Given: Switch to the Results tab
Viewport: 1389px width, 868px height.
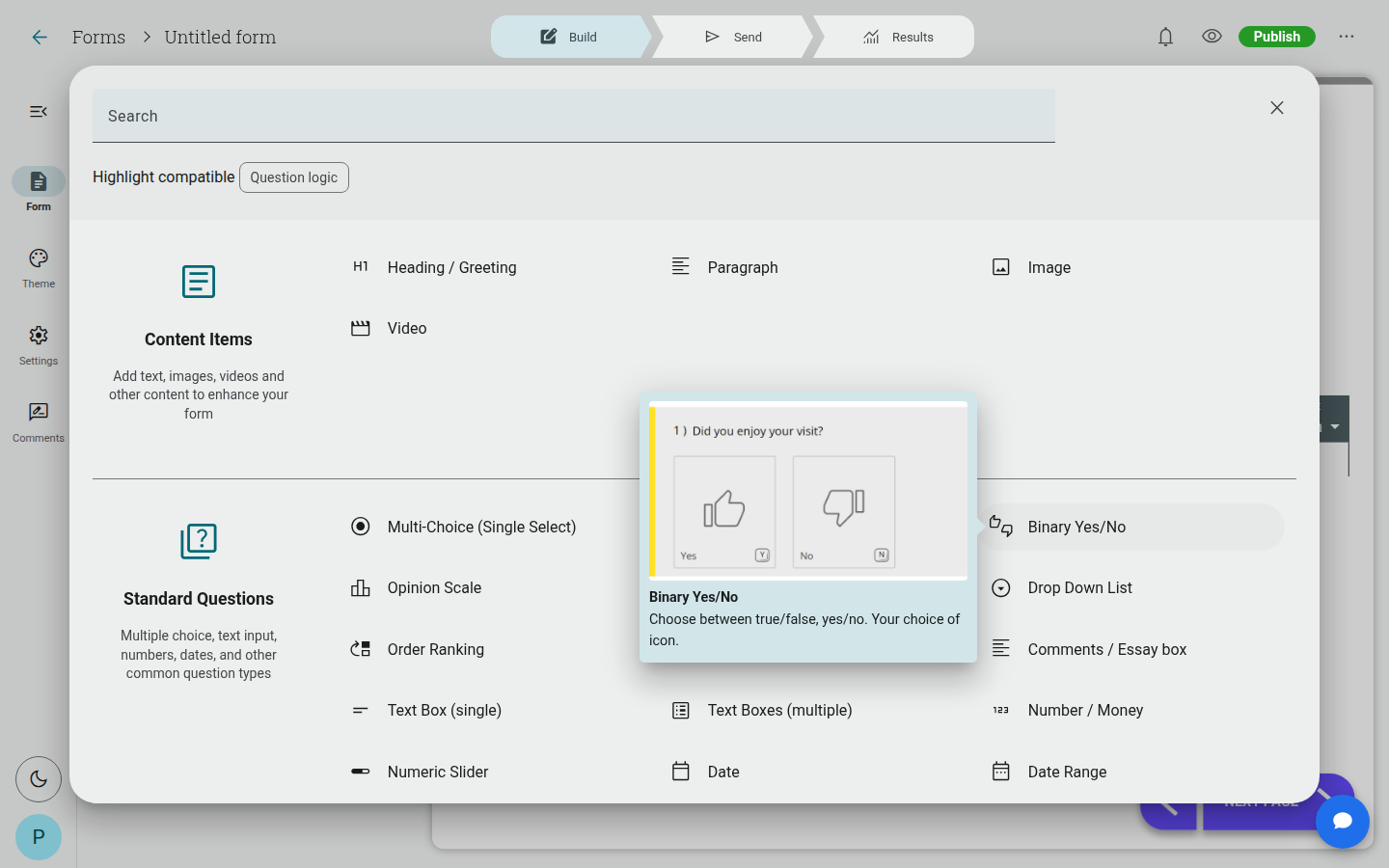Looking at the screenshot, I should tap(897, 37).
